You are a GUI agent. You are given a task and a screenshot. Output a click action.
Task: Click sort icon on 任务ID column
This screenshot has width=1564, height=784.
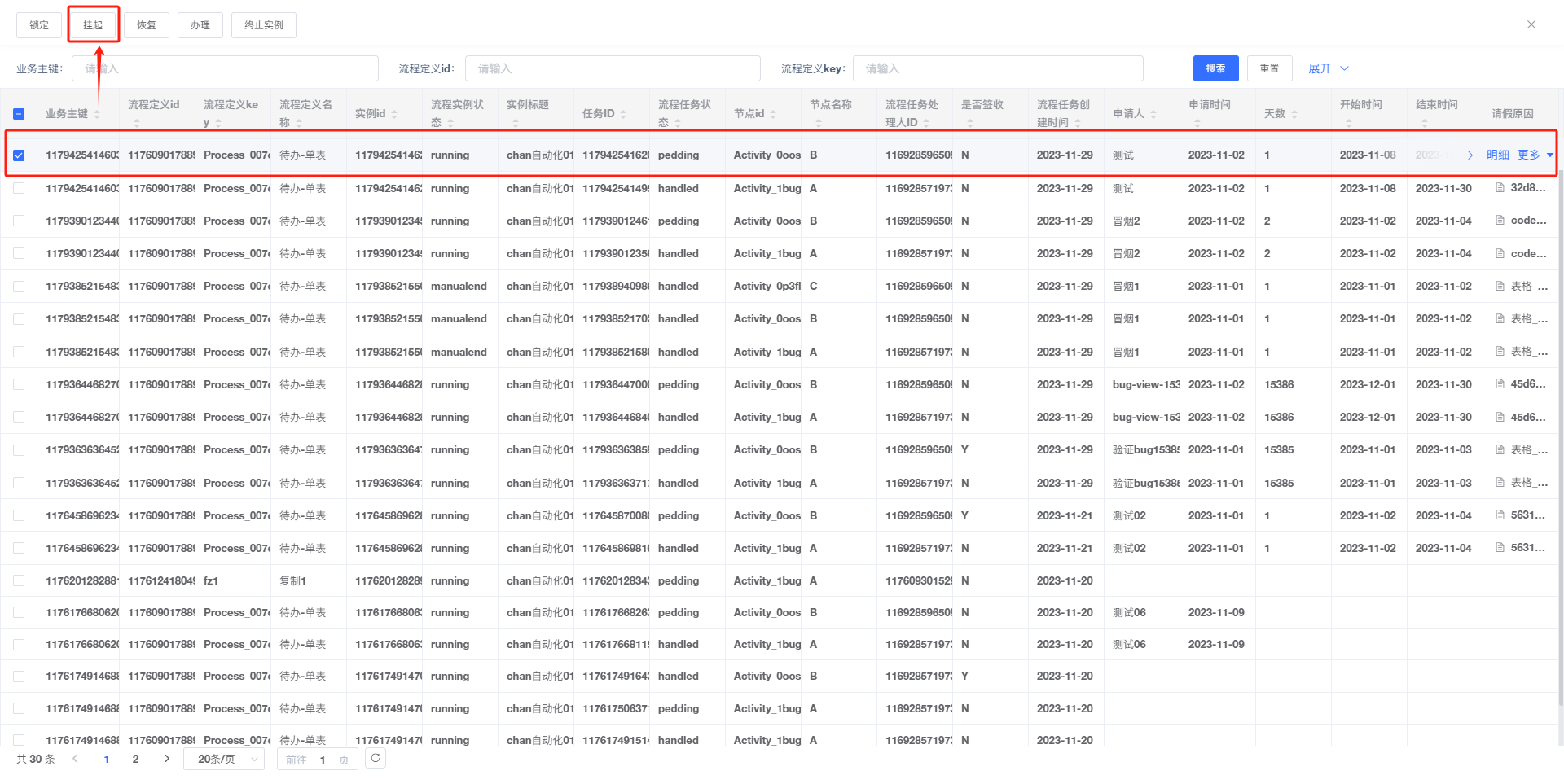click(x=623, y=114)
